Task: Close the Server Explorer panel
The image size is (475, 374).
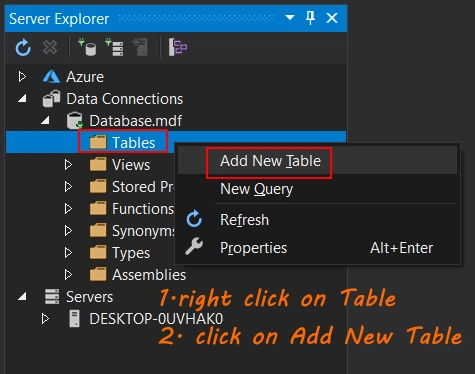Action: point(332,18)
